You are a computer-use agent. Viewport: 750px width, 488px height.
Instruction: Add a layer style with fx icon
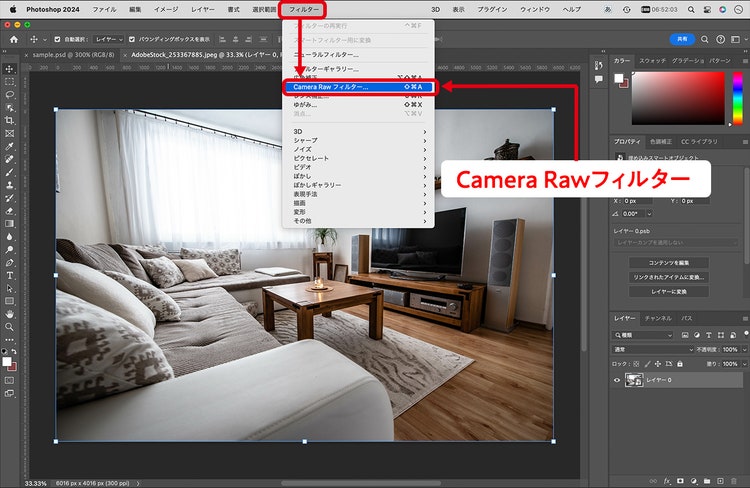(667, 481)
